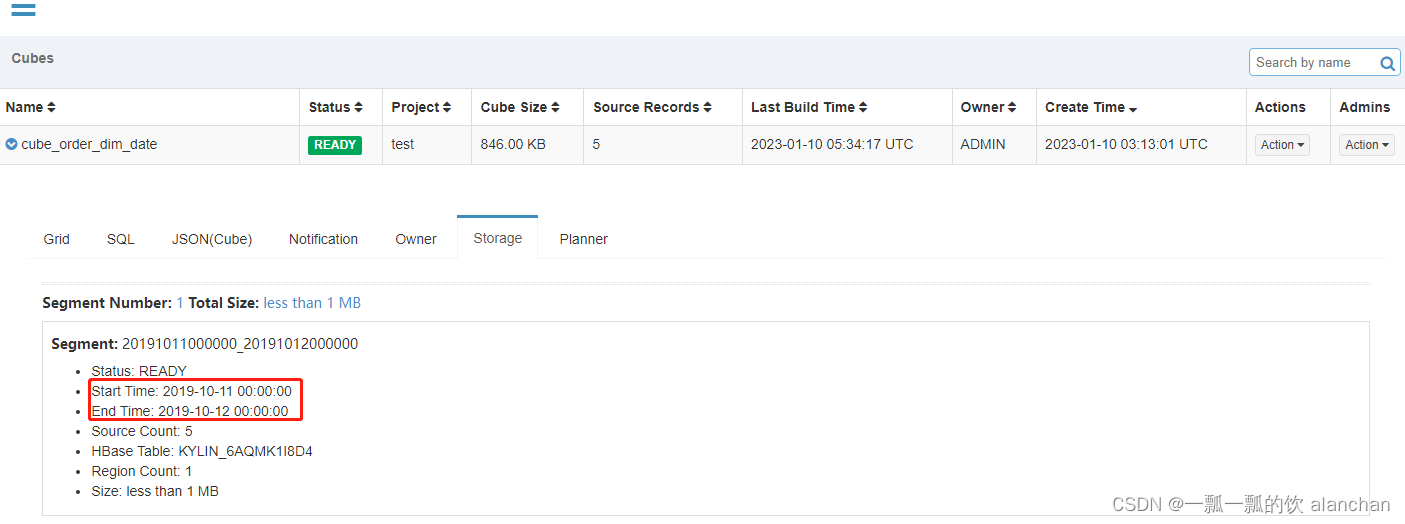Switch to the SQL tab
The image size is (1405, 524).
coord(121,239)
